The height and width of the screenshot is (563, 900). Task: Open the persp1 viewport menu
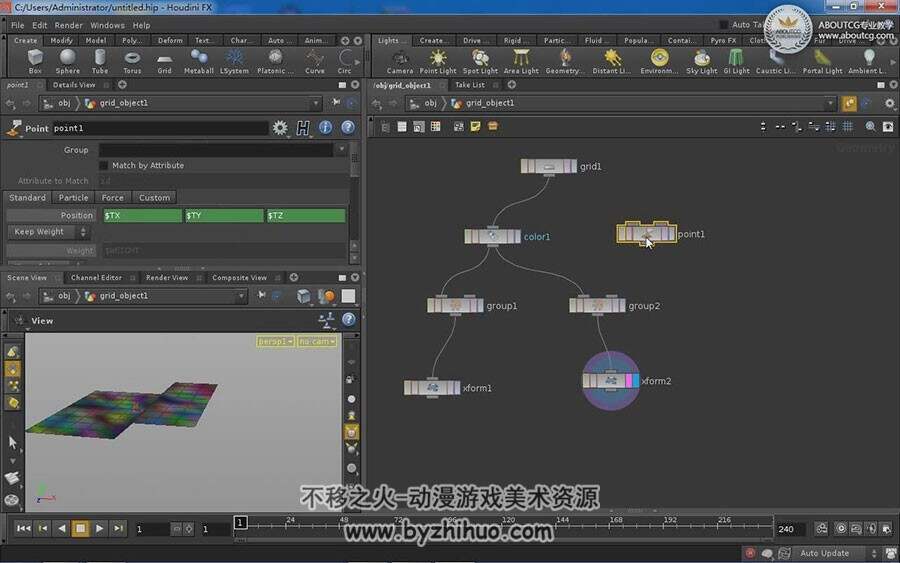[x=276, y=341]
